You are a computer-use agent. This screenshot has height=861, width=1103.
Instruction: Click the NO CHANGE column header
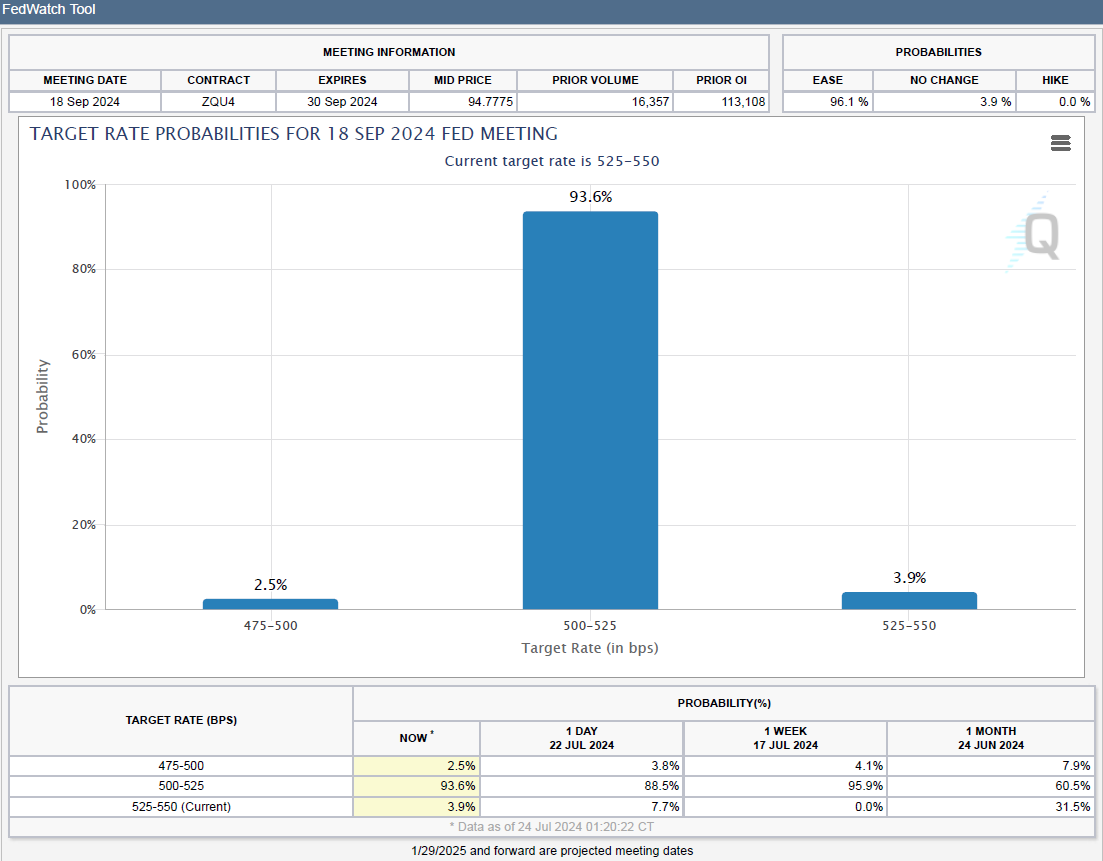944,80
